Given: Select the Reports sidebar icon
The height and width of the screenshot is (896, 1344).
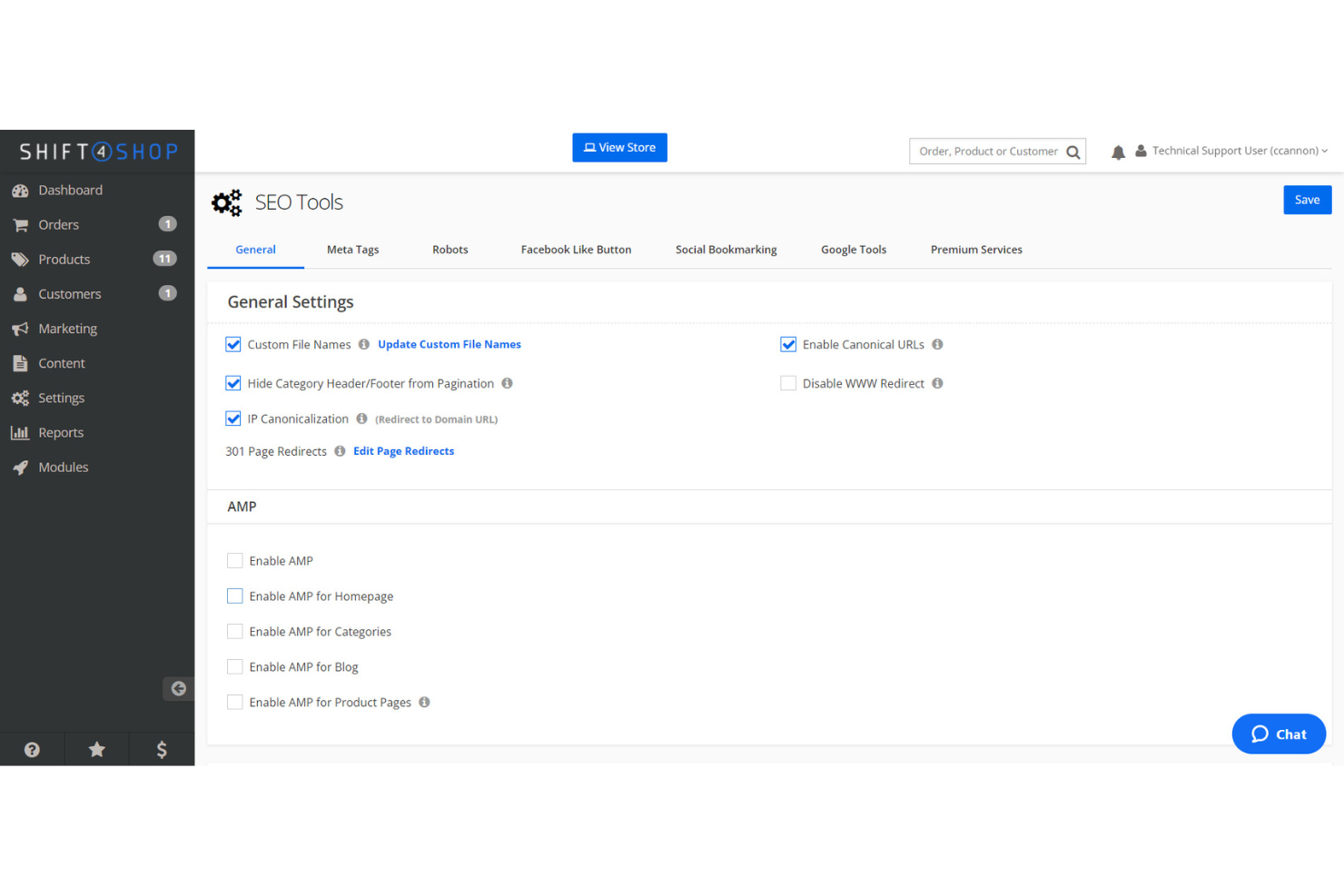Looking at the screenshot, I should pyautogui.click(x=60, y=432).
